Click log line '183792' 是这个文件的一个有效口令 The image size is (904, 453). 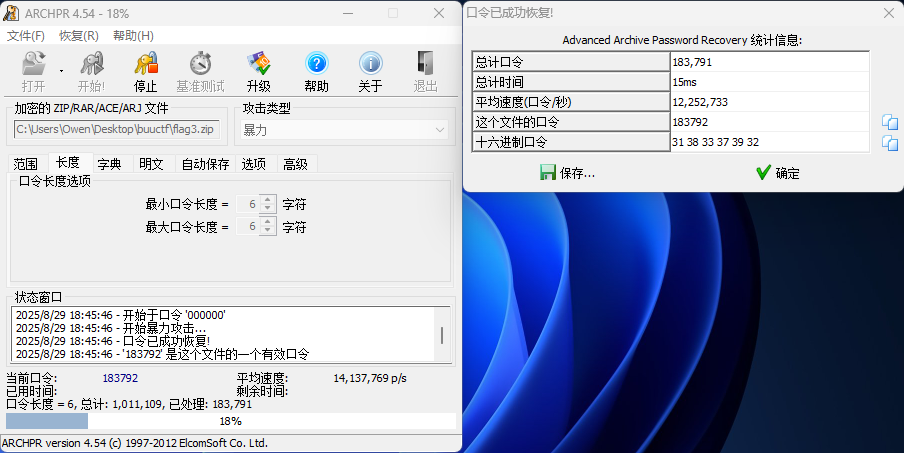162,354
